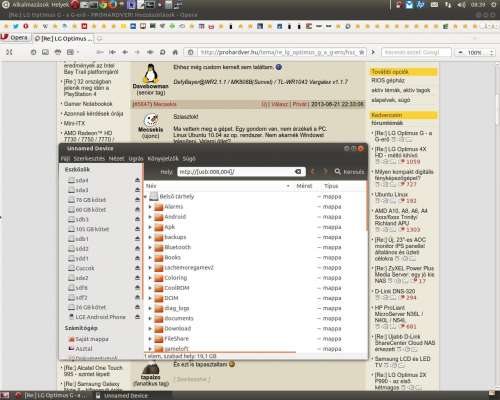Open a new tab in Opera
This screenshot has height=400, width=500.
100,39
